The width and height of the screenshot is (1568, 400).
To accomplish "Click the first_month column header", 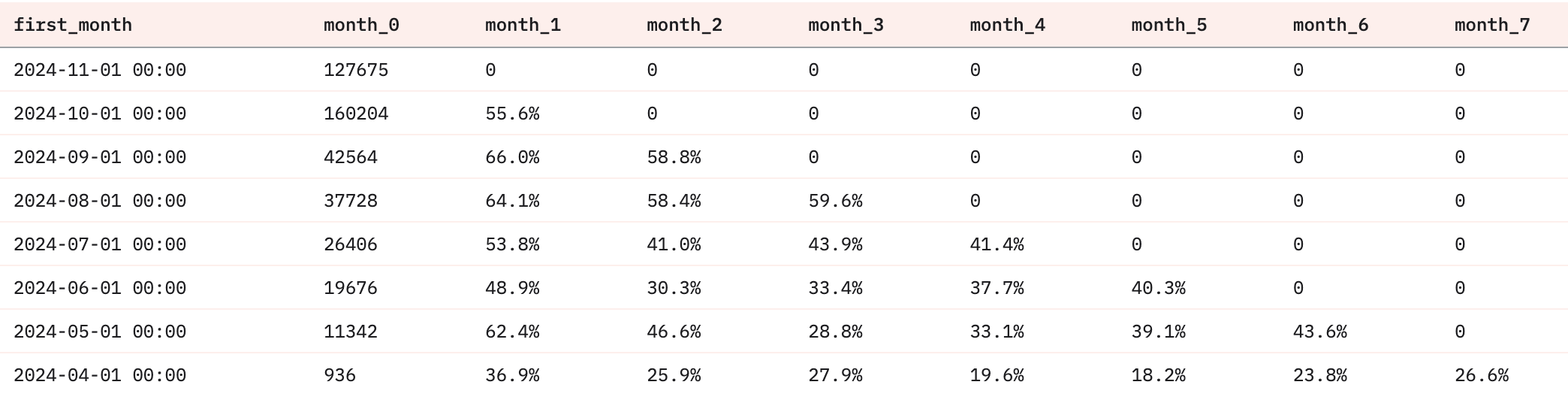I will (73, 25).
